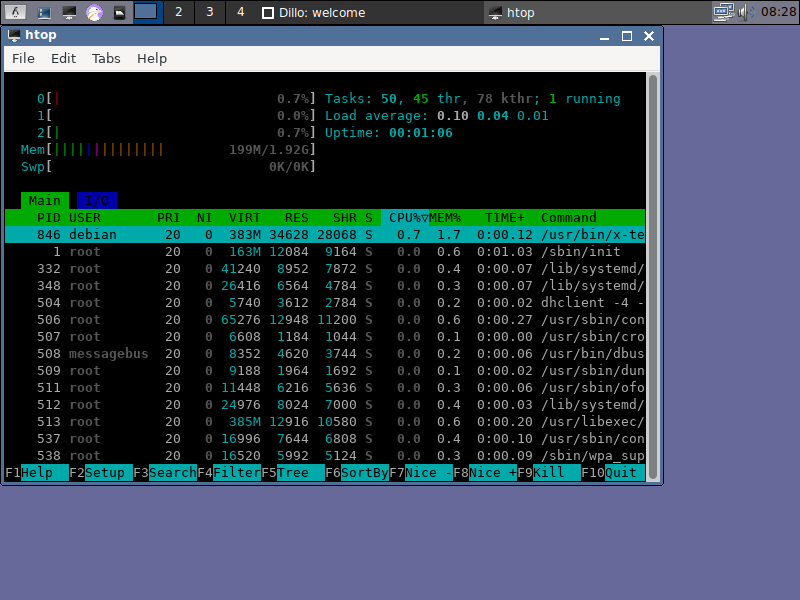This screenshot has width=800, height=600.
Task: Click the clock showing 08:28
Action: point(778,12)
